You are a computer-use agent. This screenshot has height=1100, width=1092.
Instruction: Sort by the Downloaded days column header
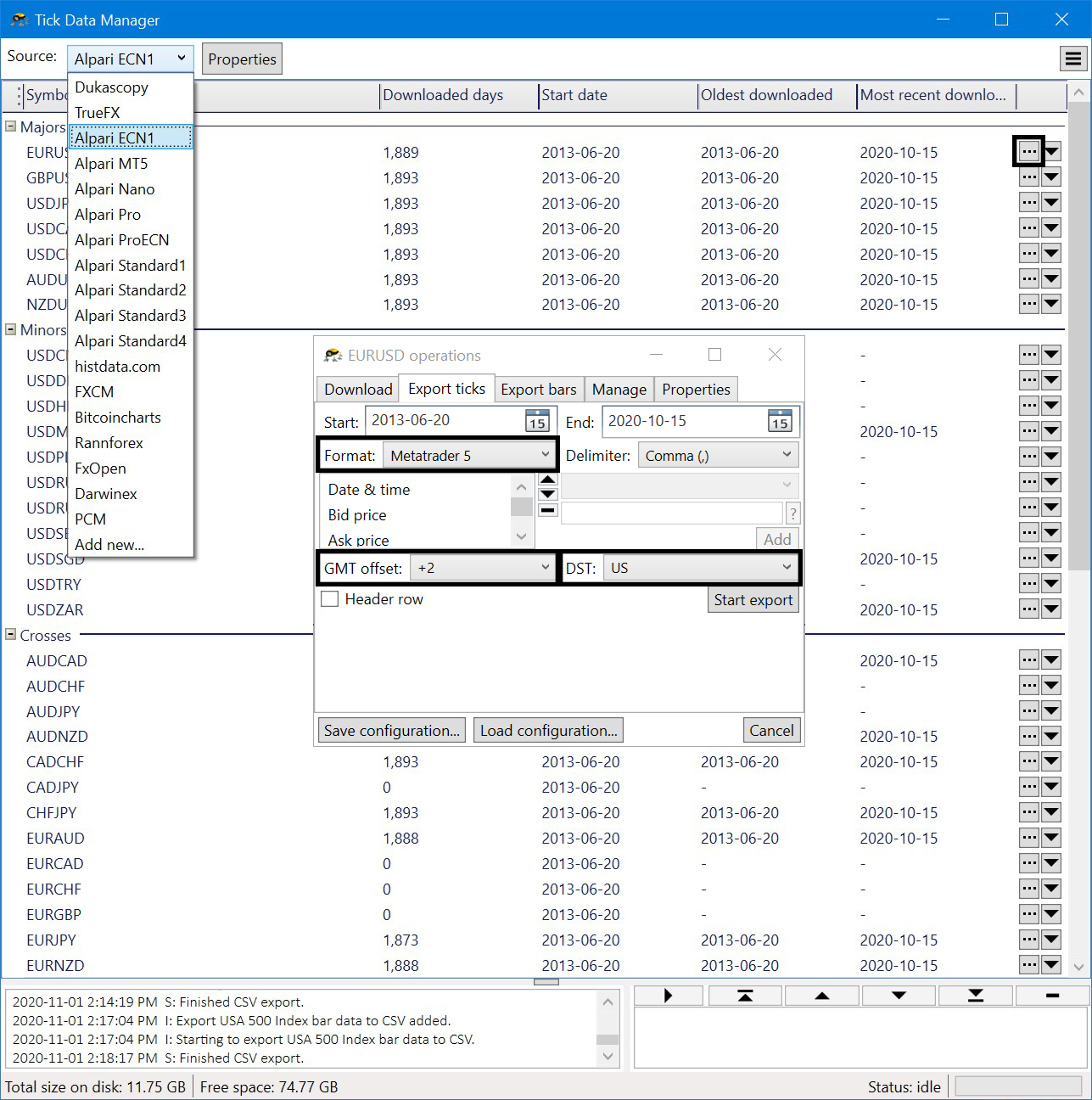pos(458,95)
